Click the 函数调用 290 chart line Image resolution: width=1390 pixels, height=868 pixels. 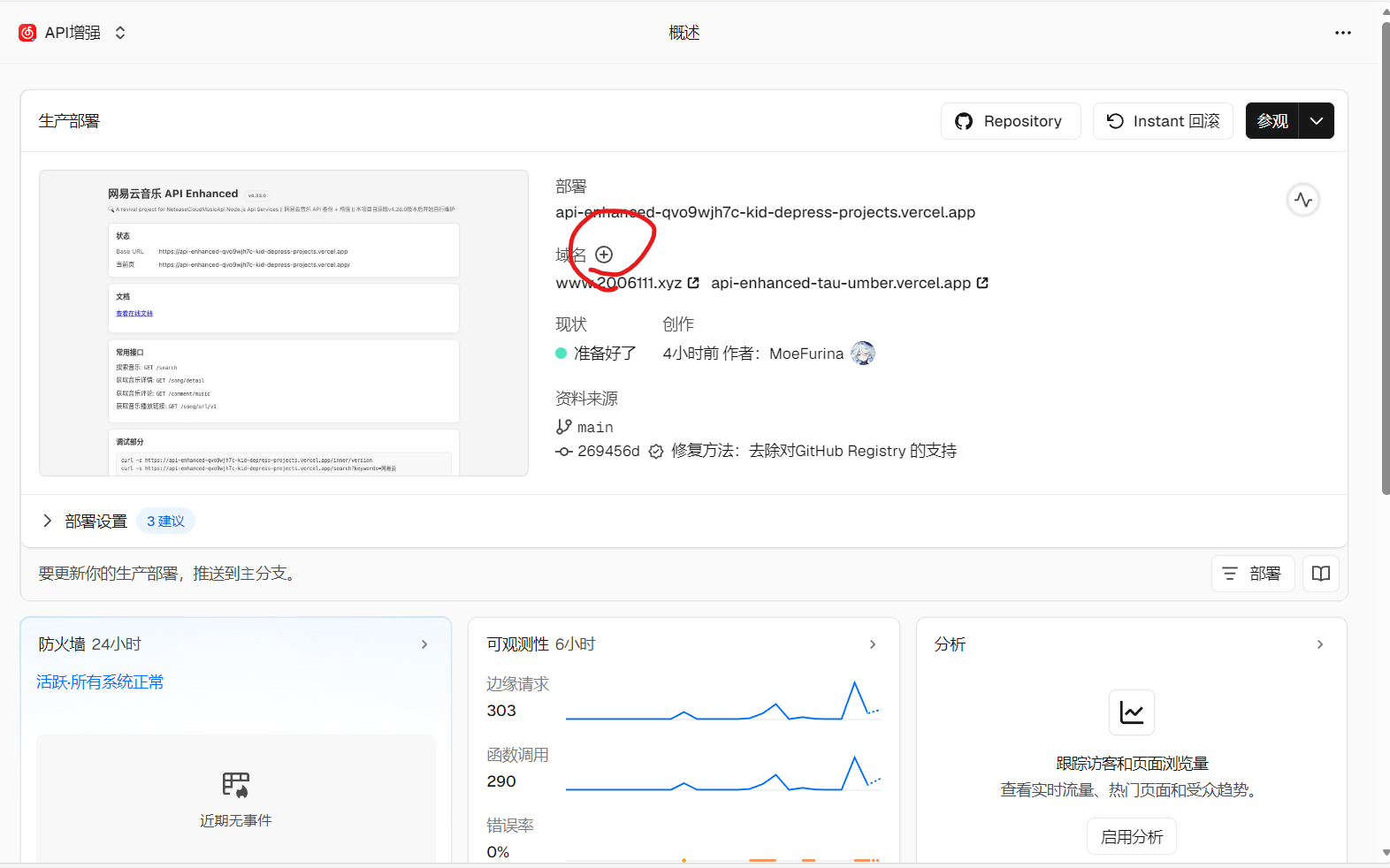click(x=723, y=773)
